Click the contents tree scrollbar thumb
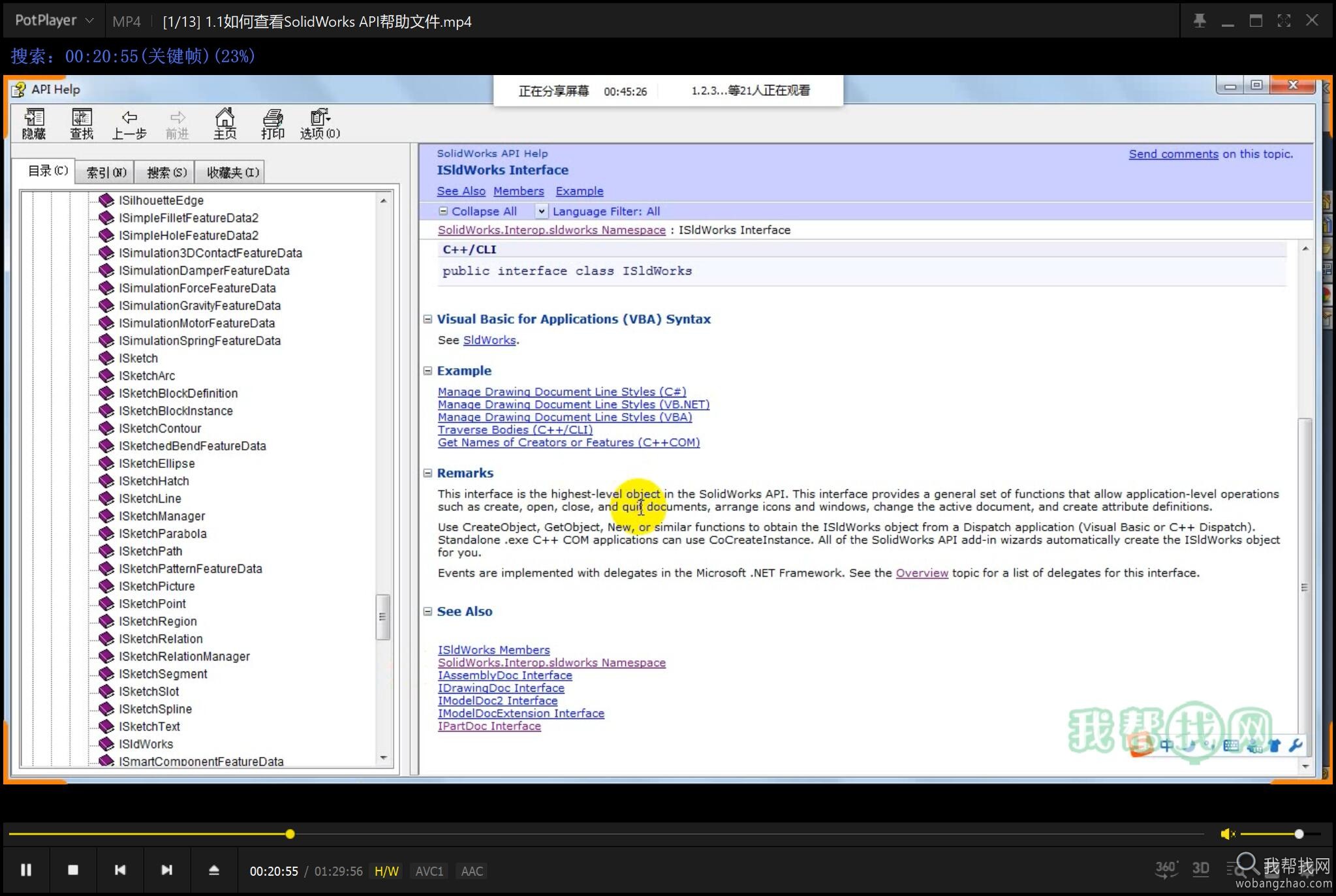Screen dimensions: 1336x896 tap(383, 617)
